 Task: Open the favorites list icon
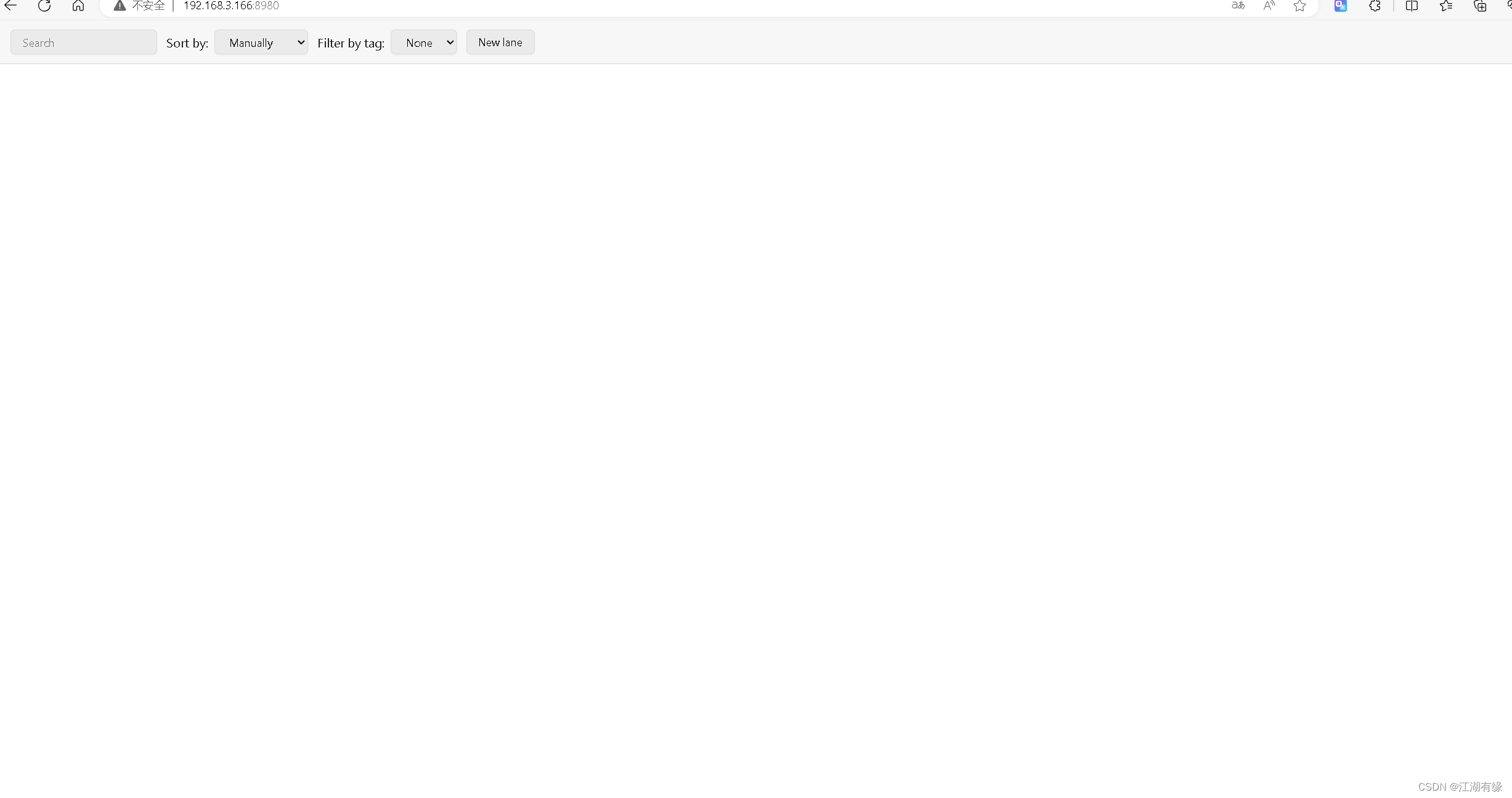(x=1446, y=6)
